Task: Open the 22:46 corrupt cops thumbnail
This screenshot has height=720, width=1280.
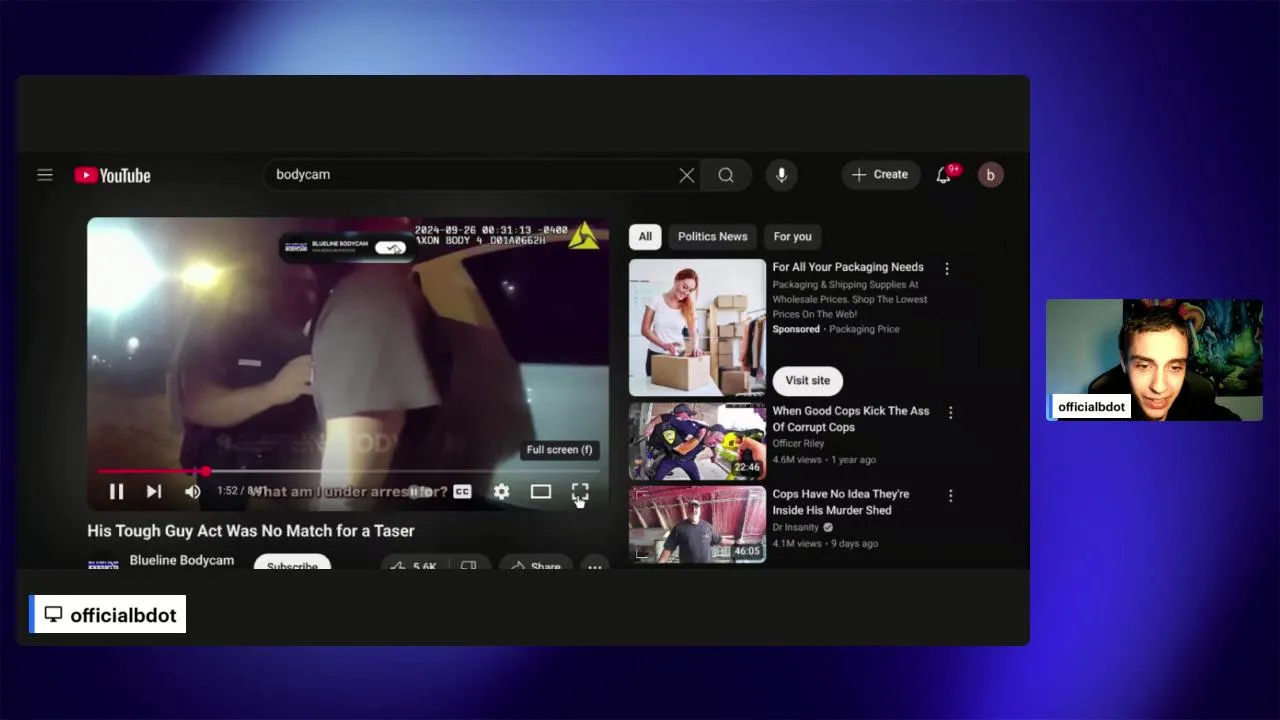Action: pyautogui.click(x=697, y=441)
